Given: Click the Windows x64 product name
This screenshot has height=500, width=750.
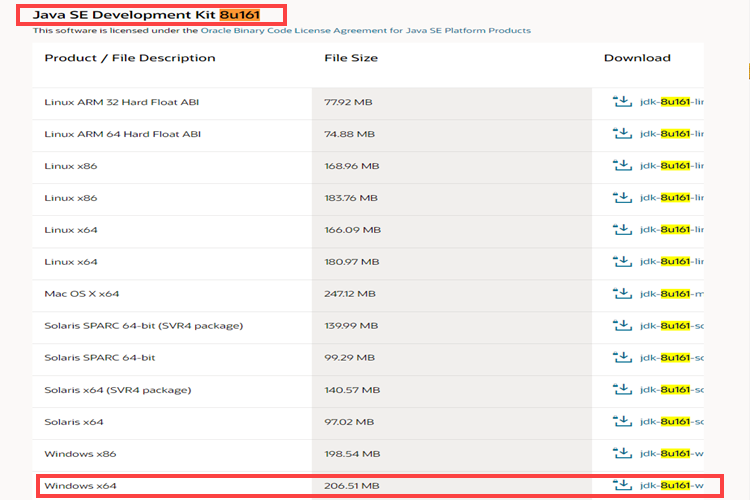Looking at the screenshot, I should 80,486.
